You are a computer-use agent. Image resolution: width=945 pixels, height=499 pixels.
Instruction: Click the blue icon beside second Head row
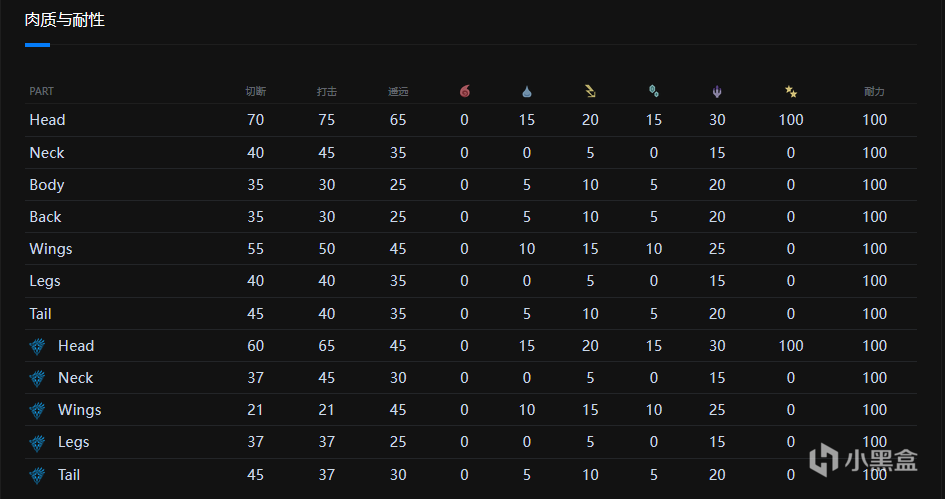point(38,346)
